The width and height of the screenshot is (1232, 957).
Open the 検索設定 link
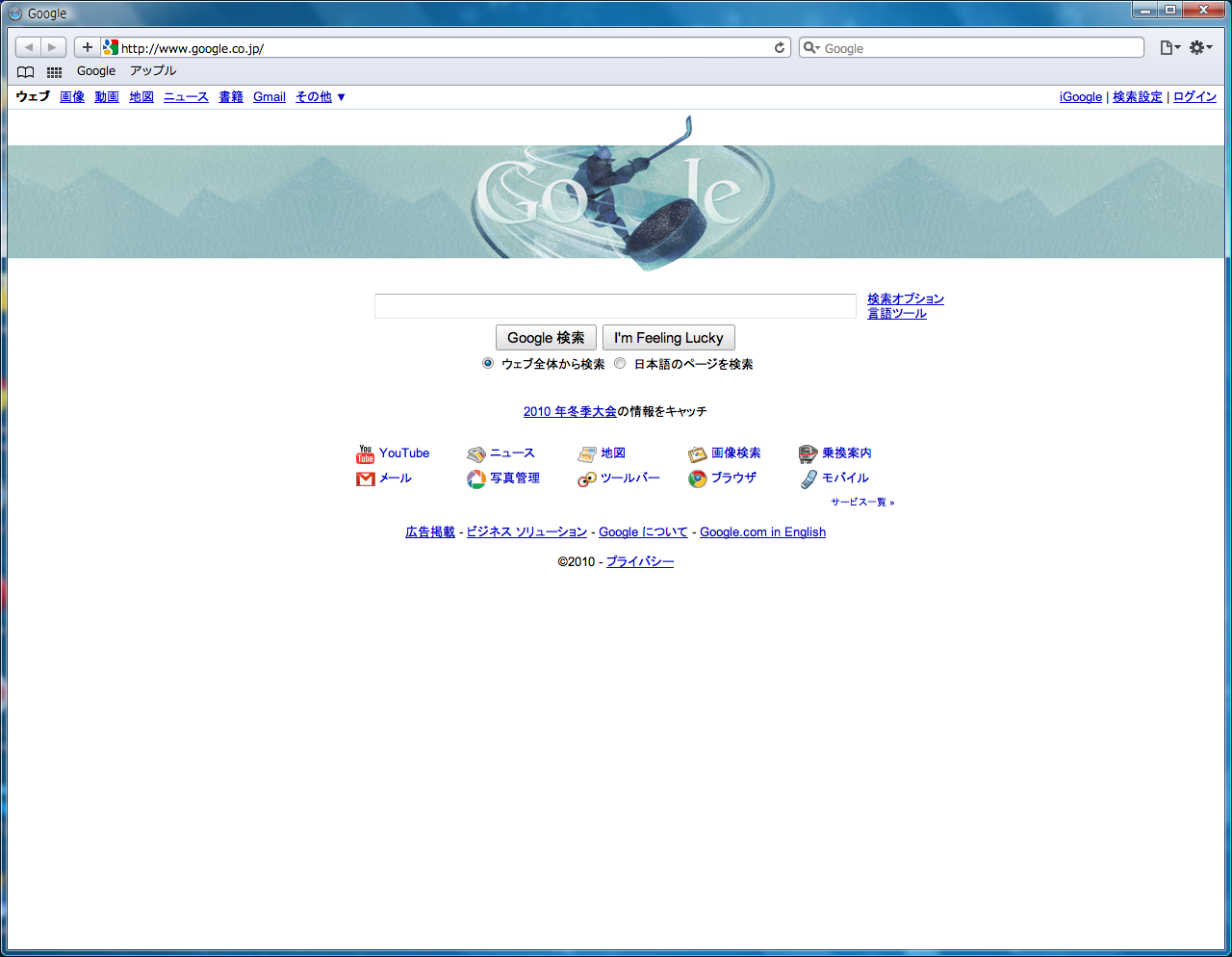pos(1138,97)
